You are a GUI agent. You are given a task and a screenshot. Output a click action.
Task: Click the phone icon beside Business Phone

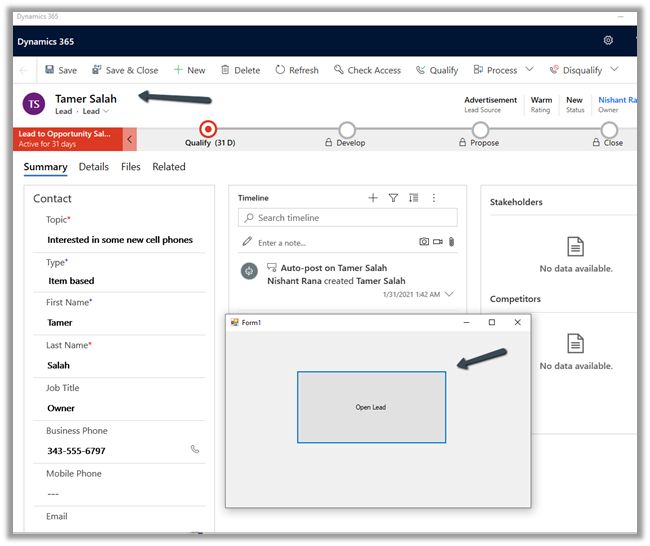pos(195,450)
